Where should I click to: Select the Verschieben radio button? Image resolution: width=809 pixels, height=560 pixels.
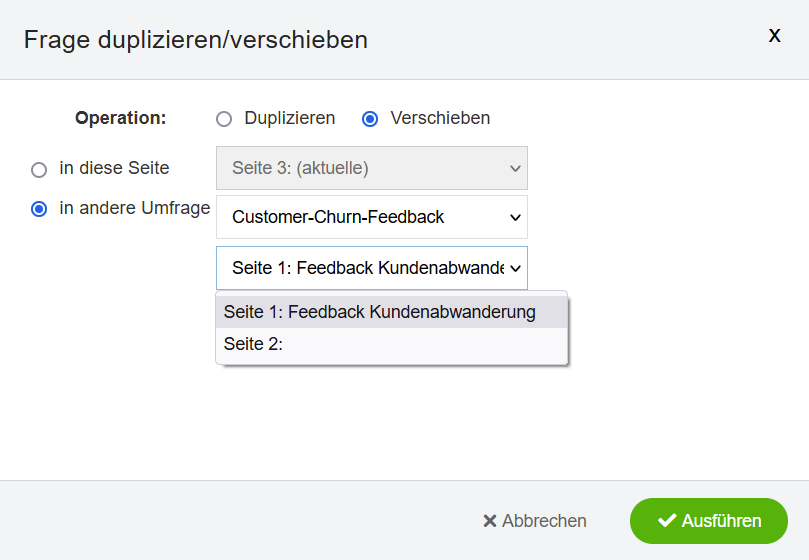pyautogui.click(x=370, y=119)
